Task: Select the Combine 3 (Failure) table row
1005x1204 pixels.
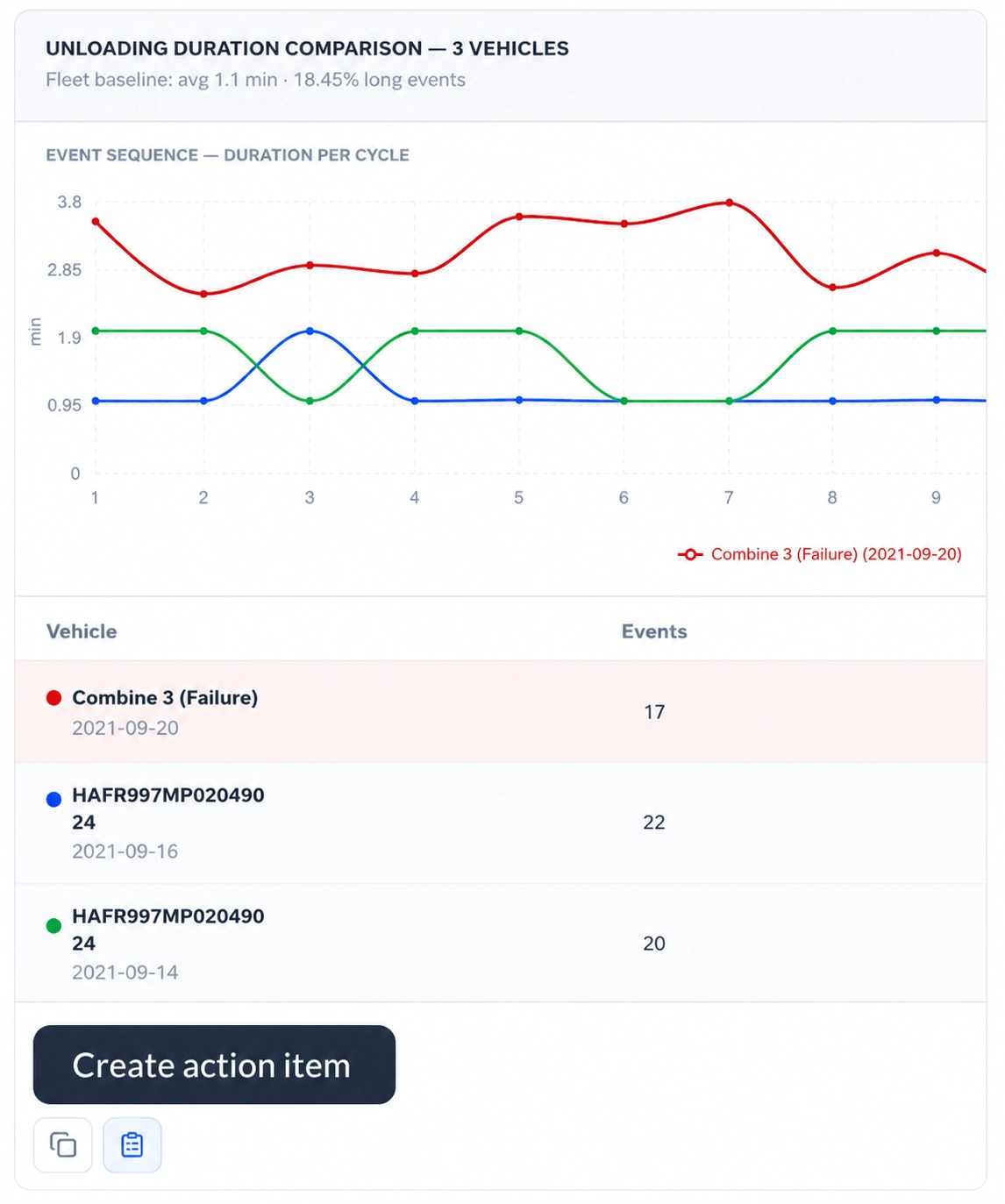Action: (501, 711)
